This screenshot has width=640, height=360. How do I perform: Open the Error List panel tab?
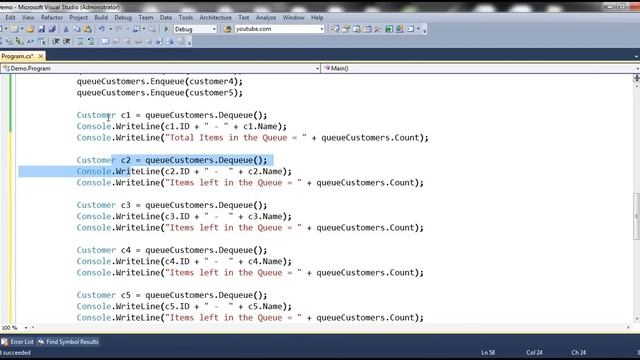tap(18, 342)
